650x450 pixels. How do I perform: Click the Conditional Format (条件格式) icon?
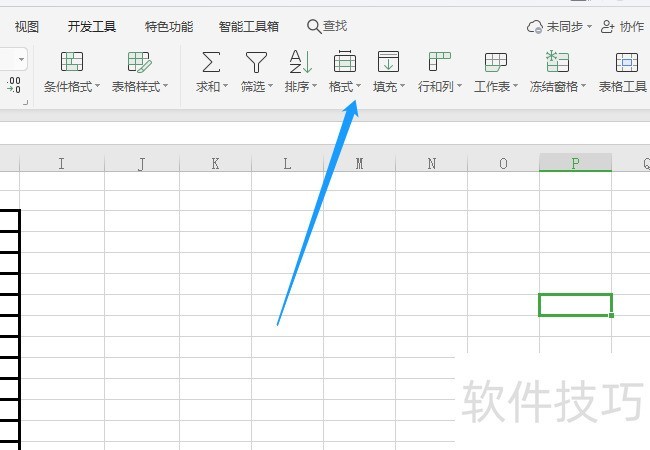pos(72,62)
